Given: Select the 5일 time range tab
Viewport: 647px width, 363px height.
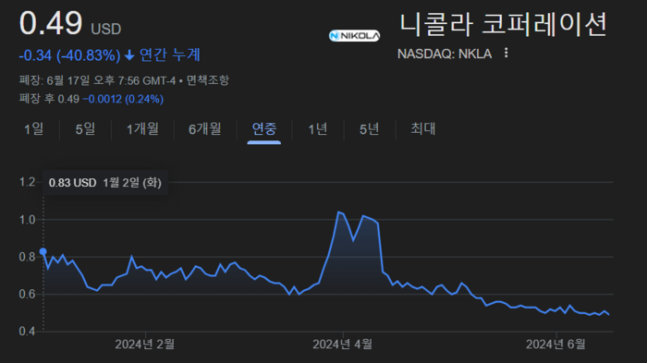Looking at the screenshot, I should pyautogui.click(x=85, y=129).
